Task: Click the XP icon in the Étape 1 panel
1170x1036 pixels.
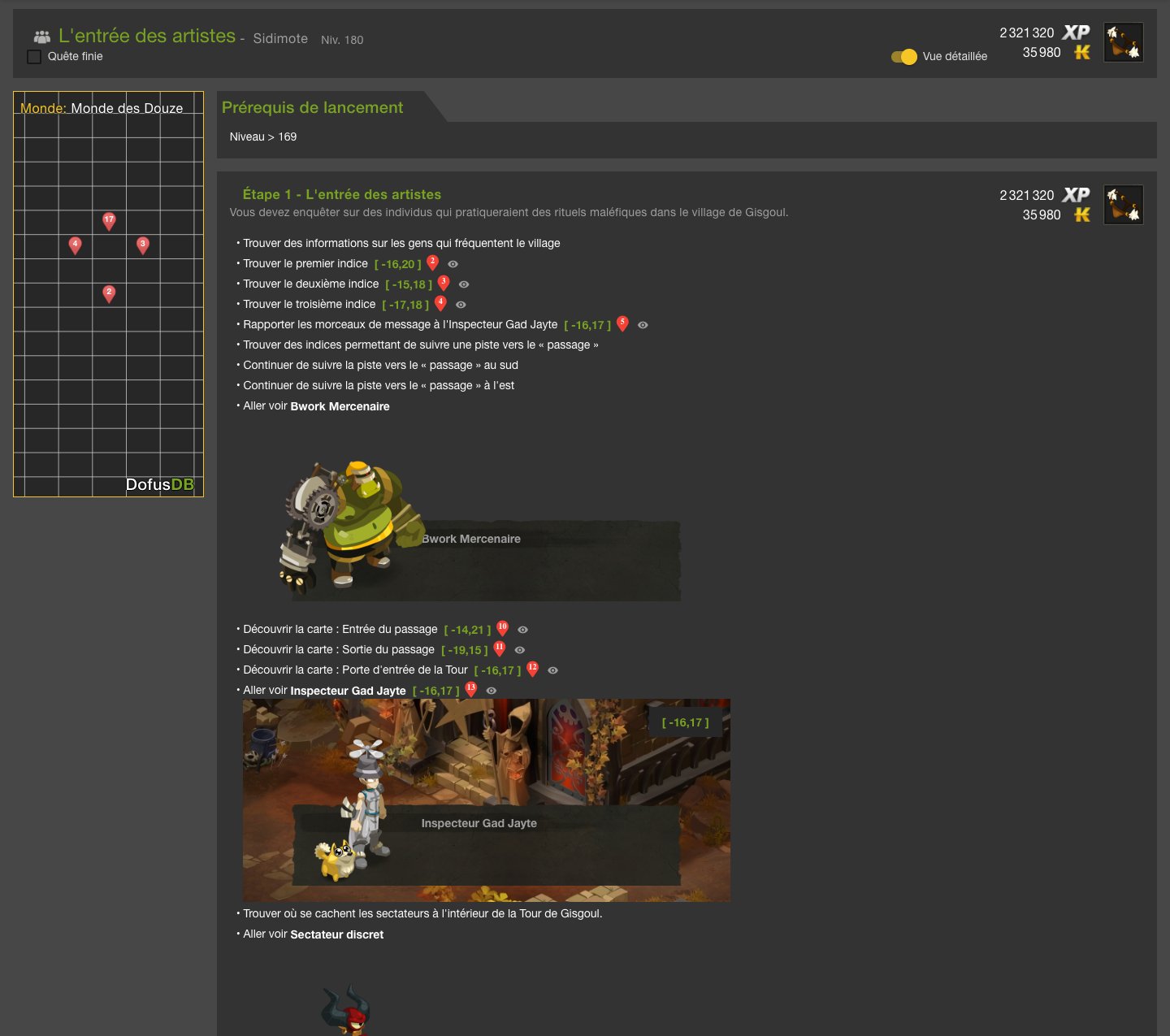Action: coord(1076,195)
